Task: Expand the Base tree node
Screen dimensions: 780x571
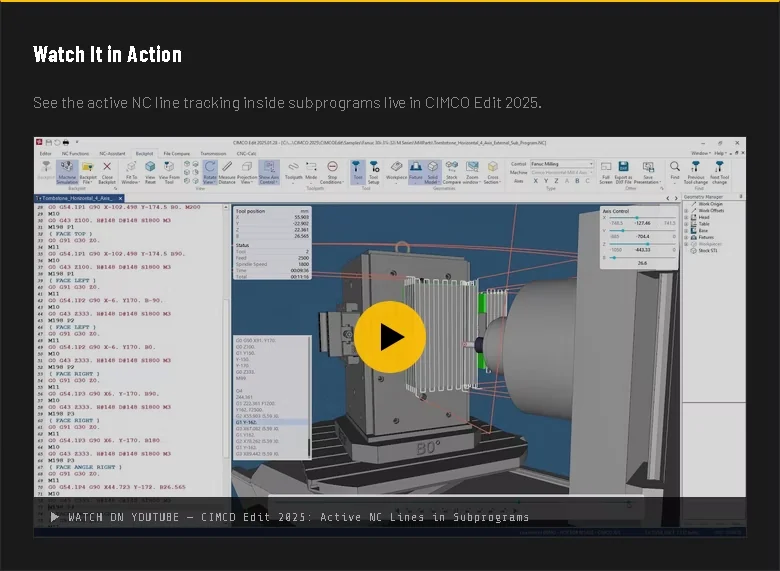Action: pyautogui.click(x=686, y=231)
